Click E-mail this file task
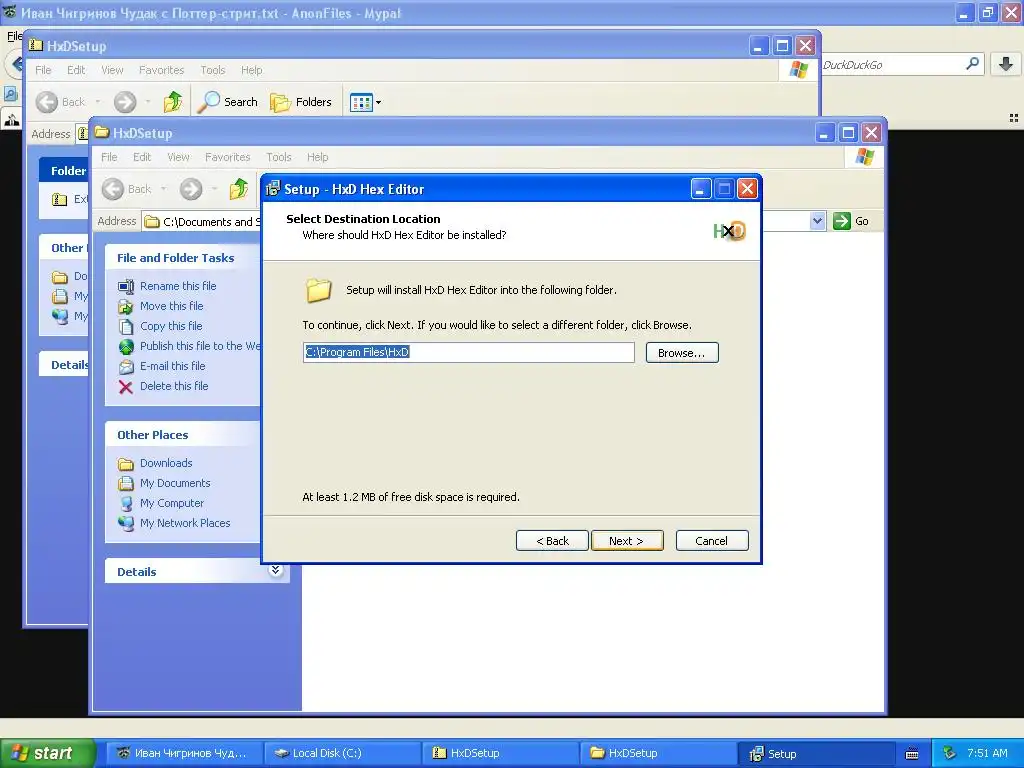This screenshot has height=768, width=1024. point(172,366)
